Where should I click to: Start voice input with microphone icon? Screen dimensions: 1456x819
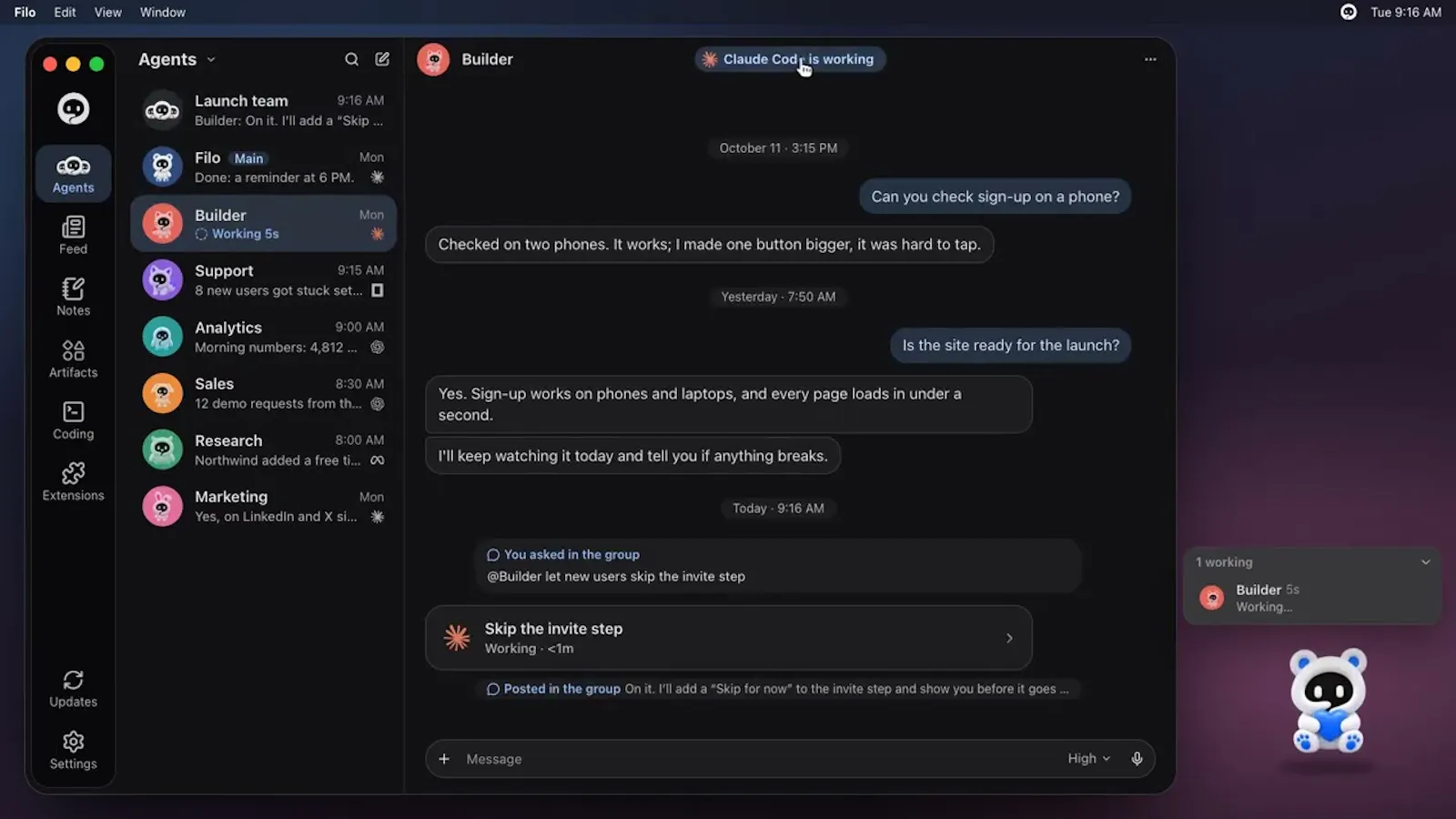tap(1137, 759)
